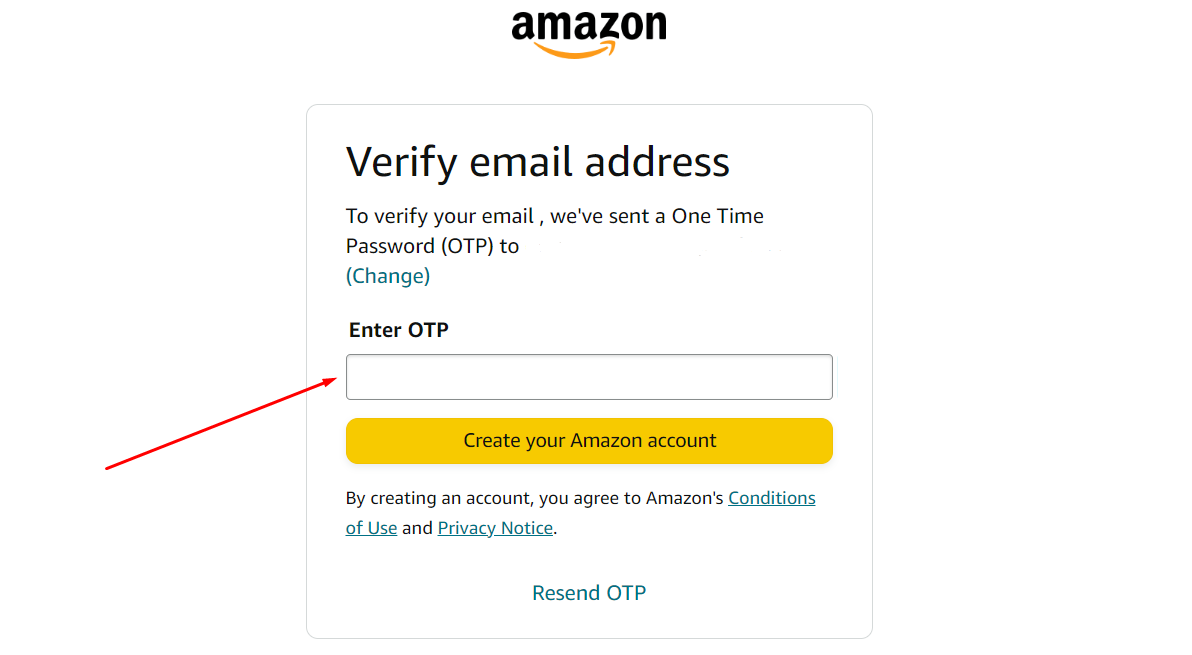Image resolution: width=1192 pixels, height=655 pixels.
Task: Open the Privacy Notice link
Action: 495,527
